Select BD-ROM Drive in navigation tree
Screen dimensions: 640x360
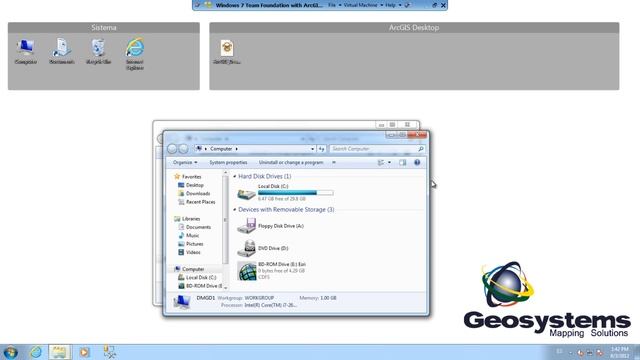(204, 286)
